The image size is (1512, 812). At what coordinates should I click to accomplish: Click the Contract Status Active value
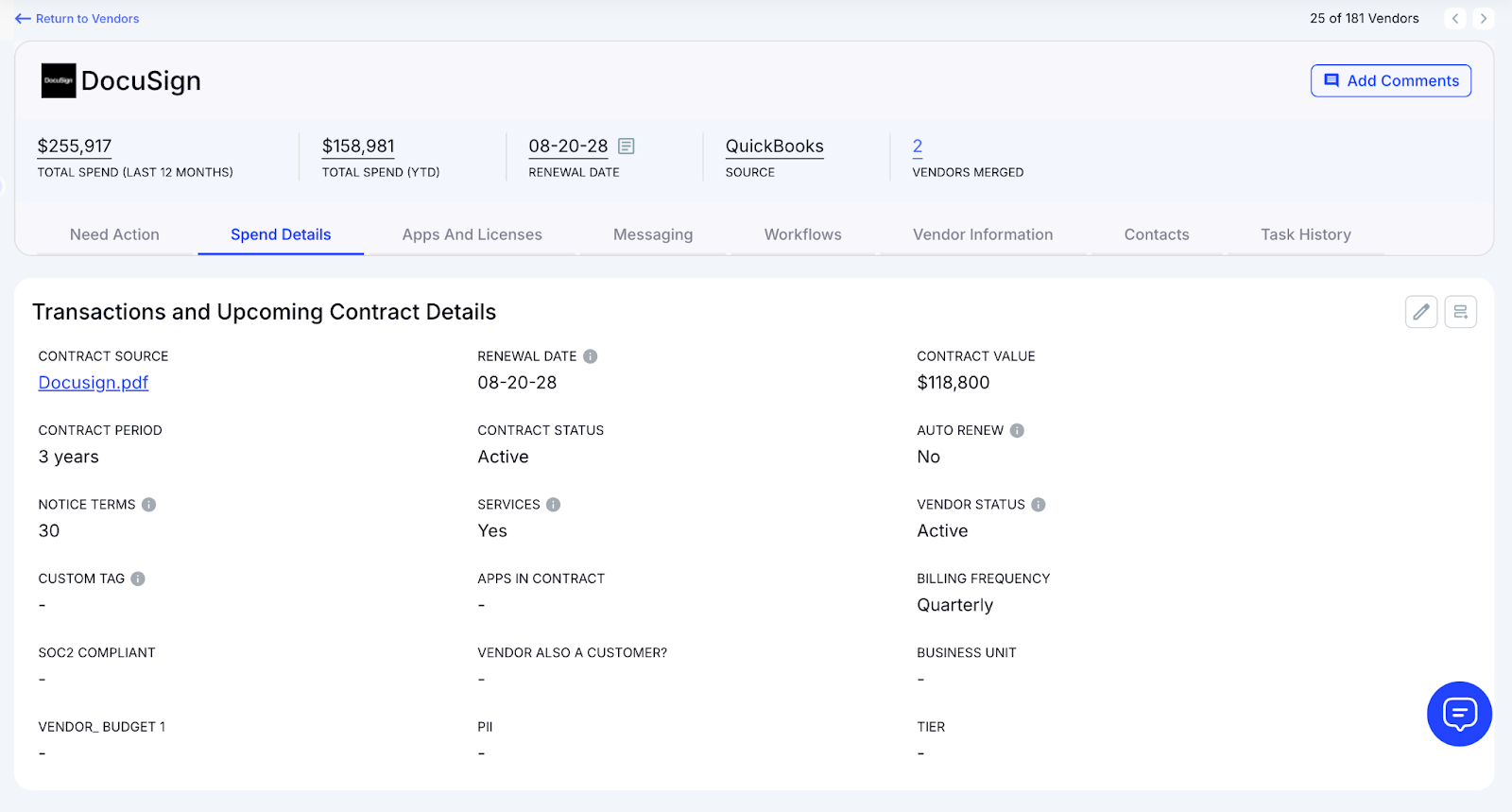click(503, 457)
